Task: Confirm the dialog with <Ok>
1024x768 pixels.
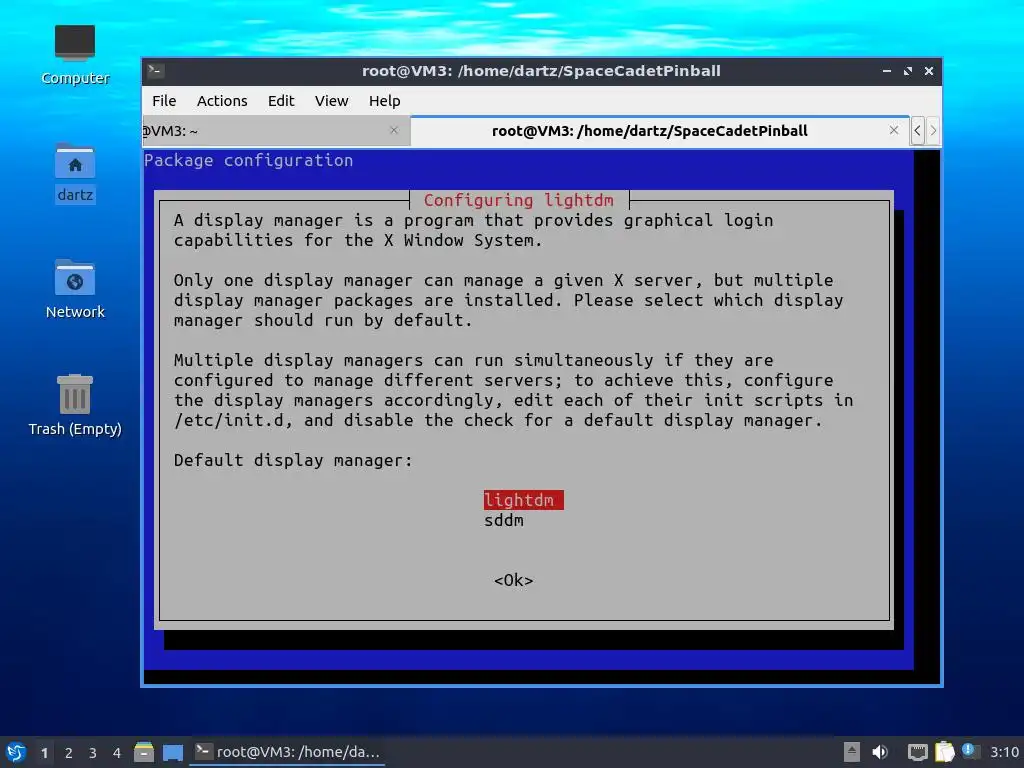Action: 513,581
